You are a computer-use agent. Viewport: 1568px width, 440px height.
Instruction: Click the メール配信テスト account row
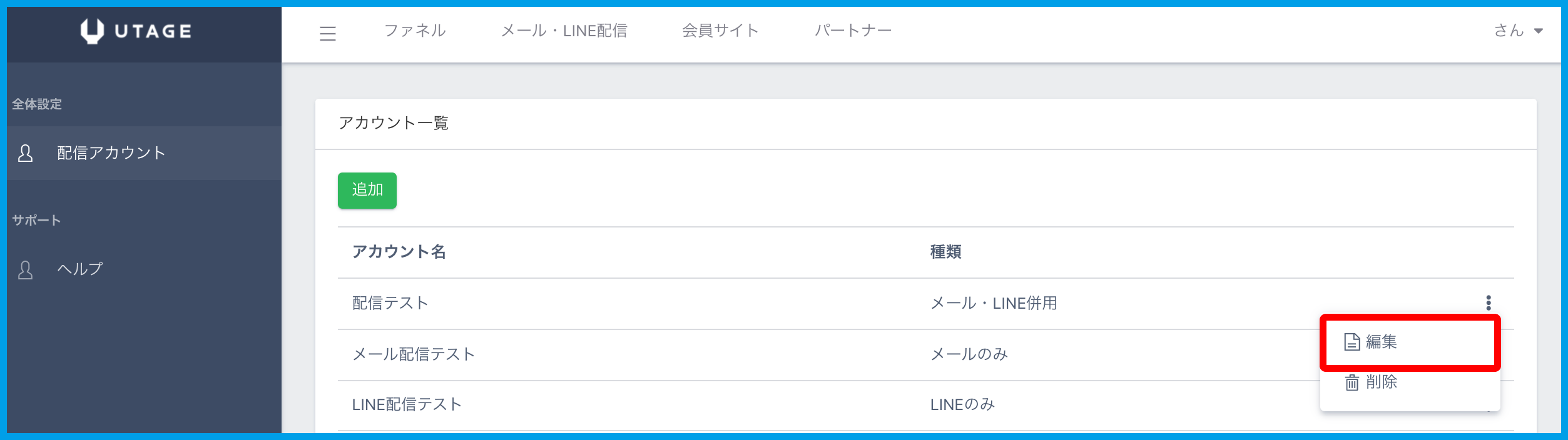[414, 354]
